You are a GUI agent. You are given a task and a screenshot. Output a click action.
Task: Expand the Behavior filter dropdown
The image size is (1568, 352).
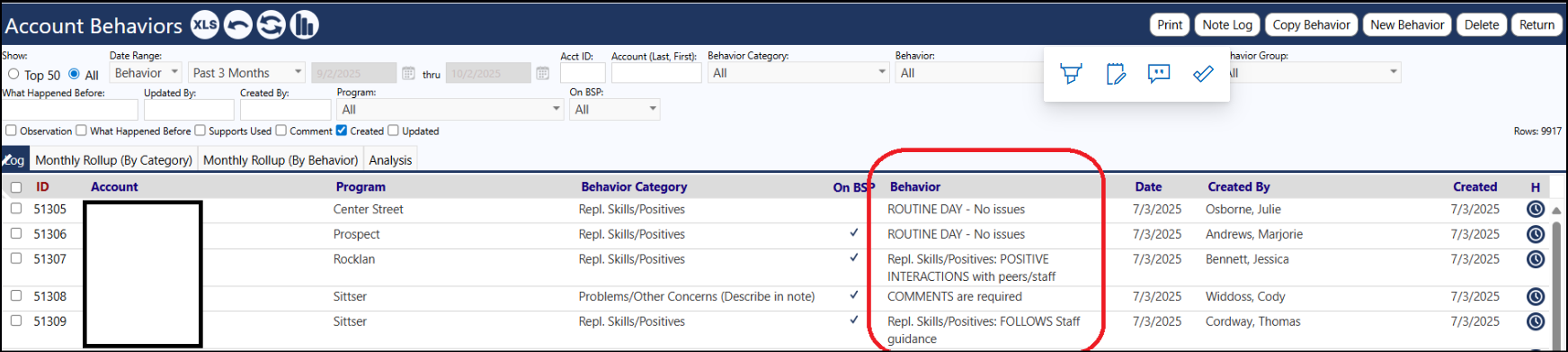point(969,73)
